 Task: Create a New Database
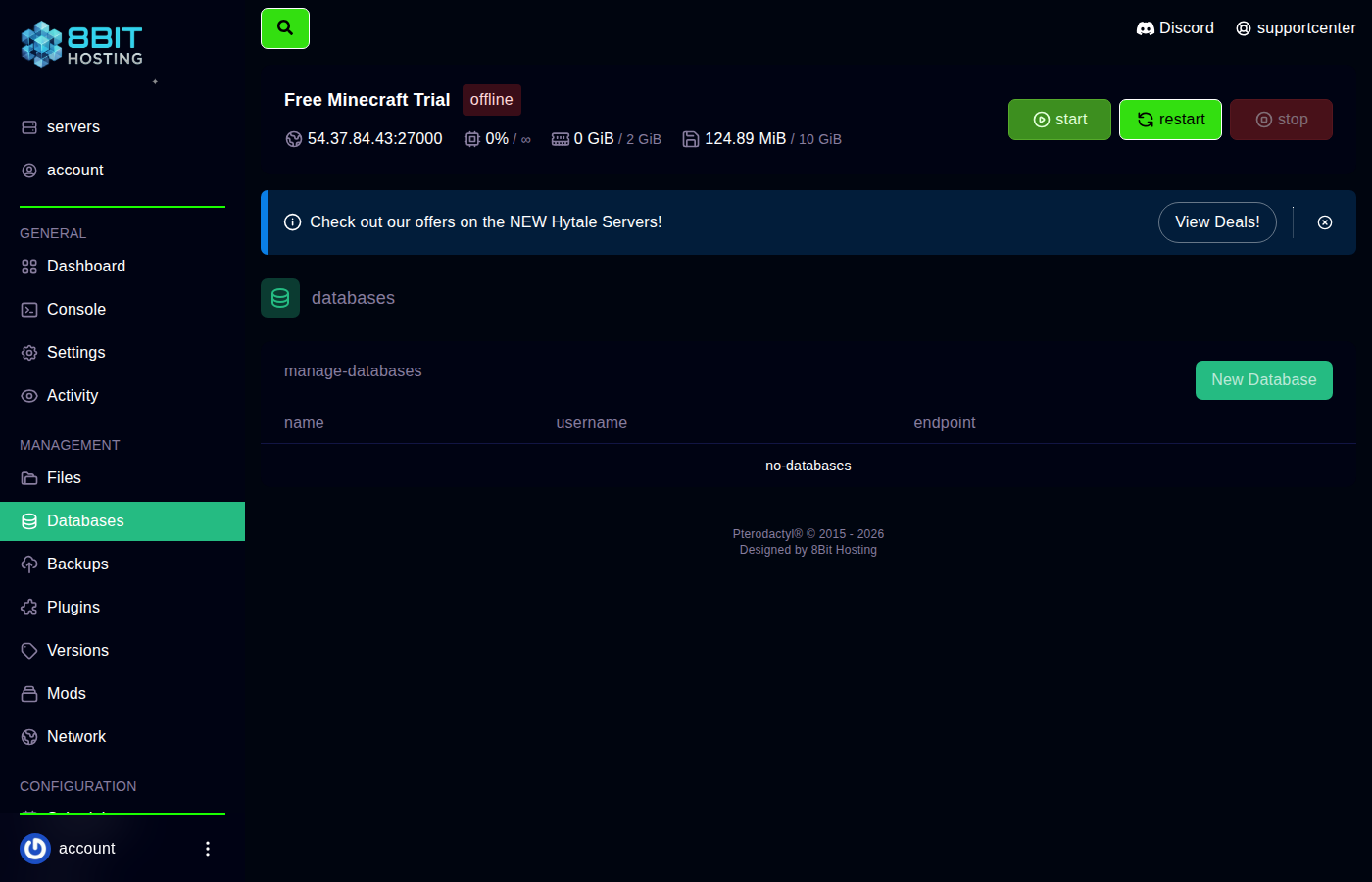[x=1263, y=380]
